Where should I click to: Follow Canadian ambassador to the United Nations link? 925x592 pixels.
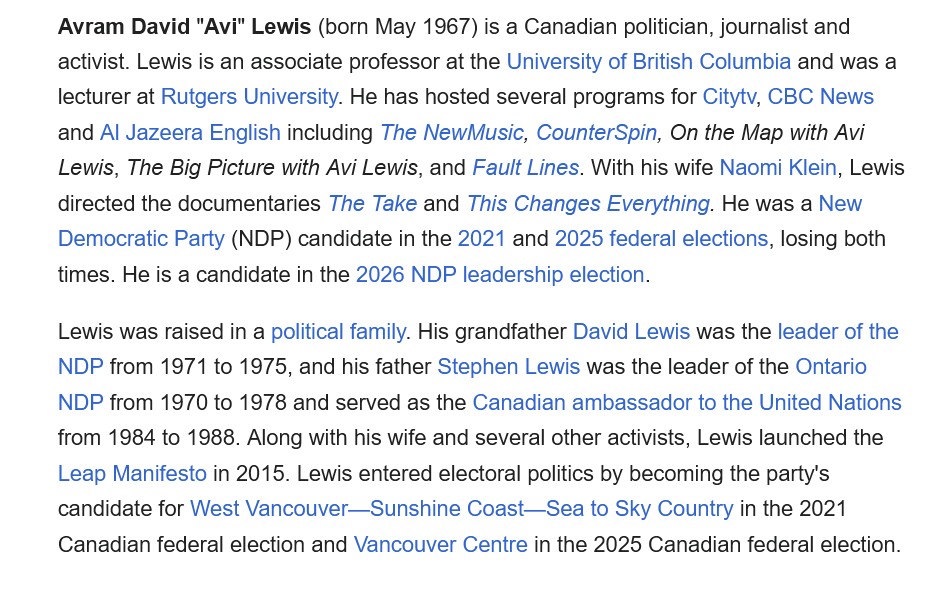click(x=687, y=403)
